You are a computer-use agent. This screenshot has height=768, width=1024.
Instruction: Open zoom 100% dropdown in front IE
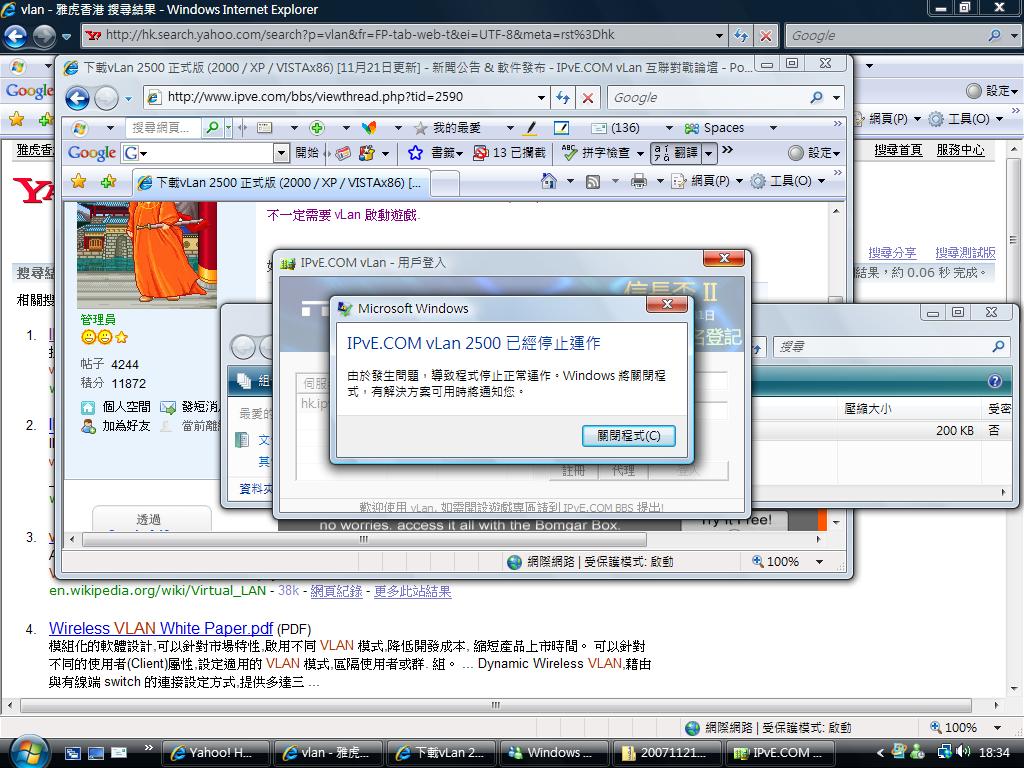click(x=820, y=562)
